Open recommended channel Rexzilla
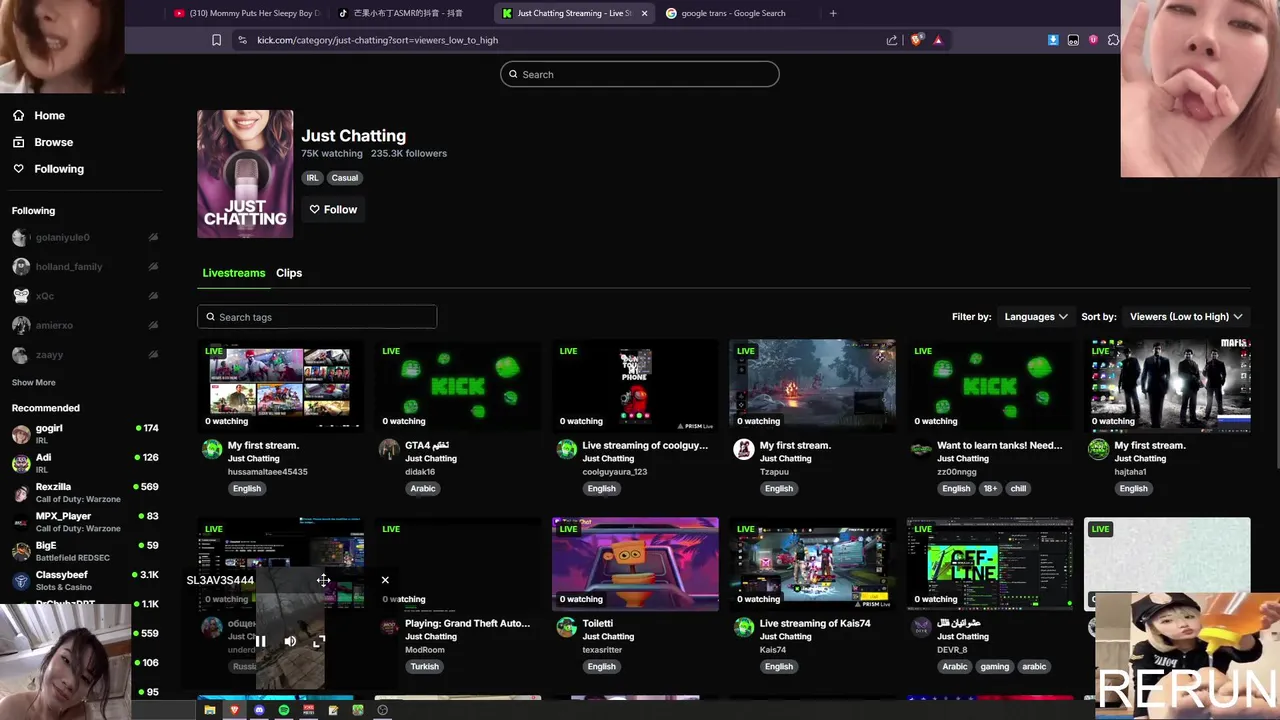The height and width of the screenshot is (720, 1280). [85, 492]
